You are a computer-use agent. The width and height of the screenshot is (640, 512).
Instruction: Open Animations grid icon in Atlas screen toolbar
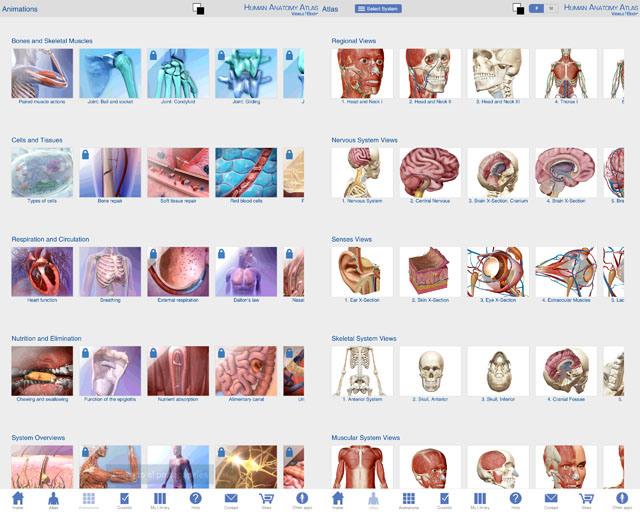pyautogui.click(x=409, y=499)
